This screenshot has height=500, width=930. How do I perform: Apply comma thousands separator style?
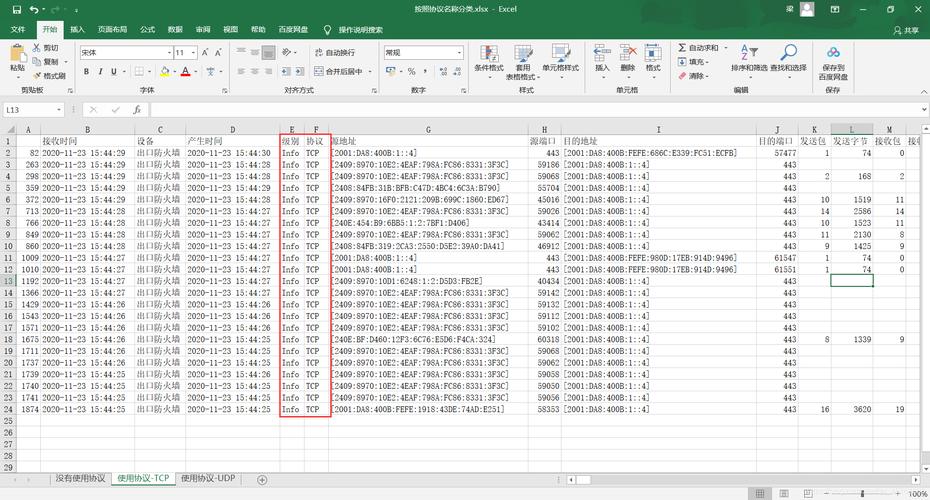coord(426,71)
